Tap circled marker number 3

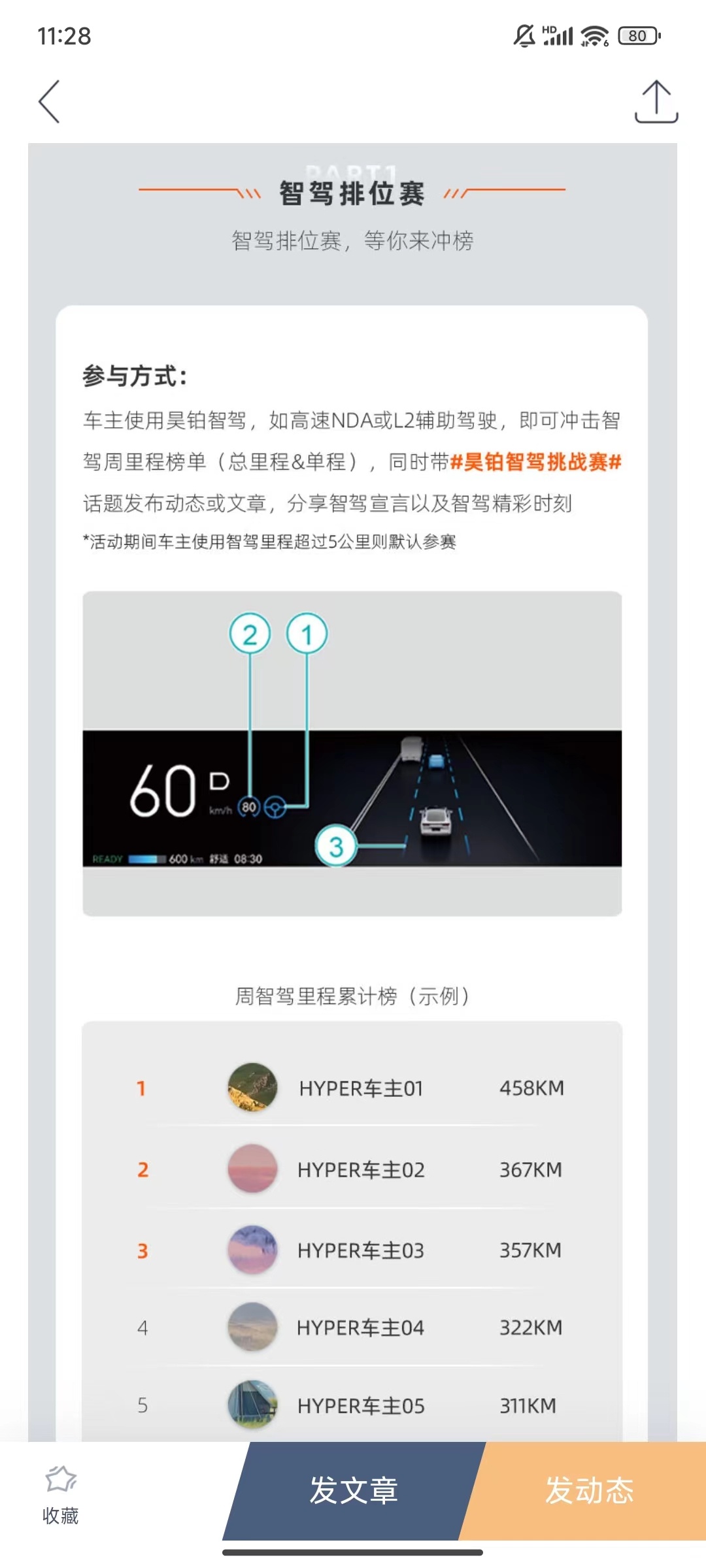[336, 846]
